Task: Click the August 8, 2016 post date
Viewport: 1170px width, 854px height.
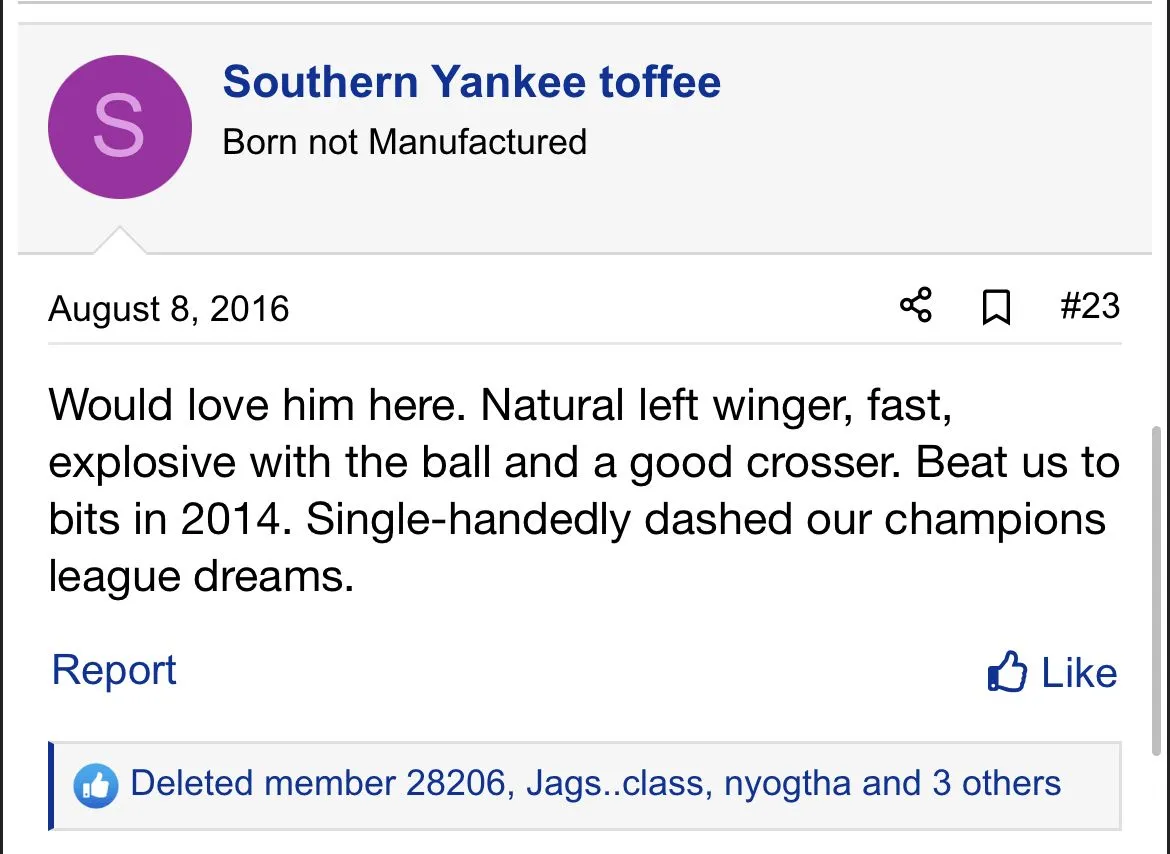Action: point(168,308)
